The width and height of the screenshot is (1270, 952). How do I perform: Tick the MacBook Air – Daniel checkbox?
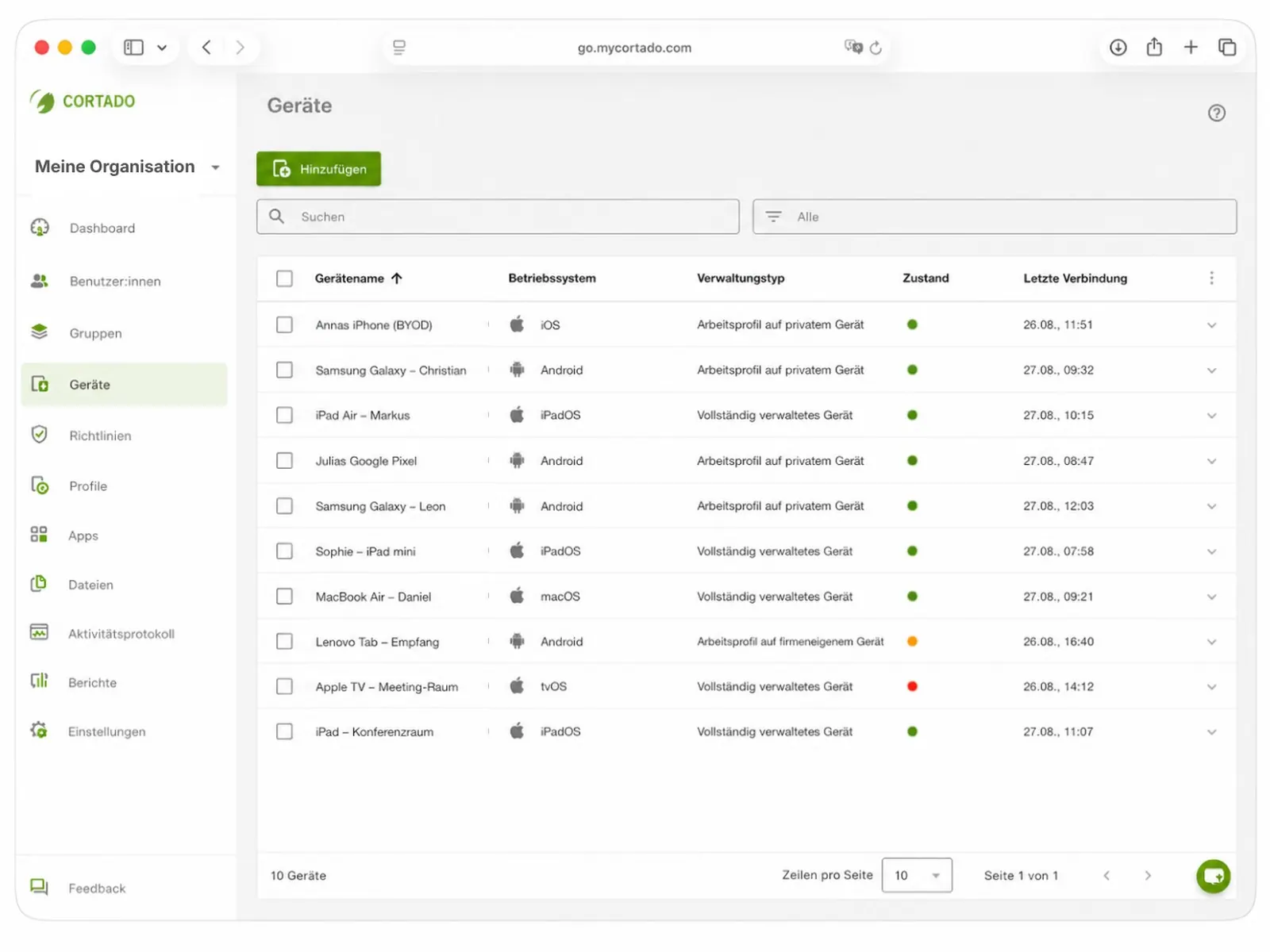coord(284,596)
